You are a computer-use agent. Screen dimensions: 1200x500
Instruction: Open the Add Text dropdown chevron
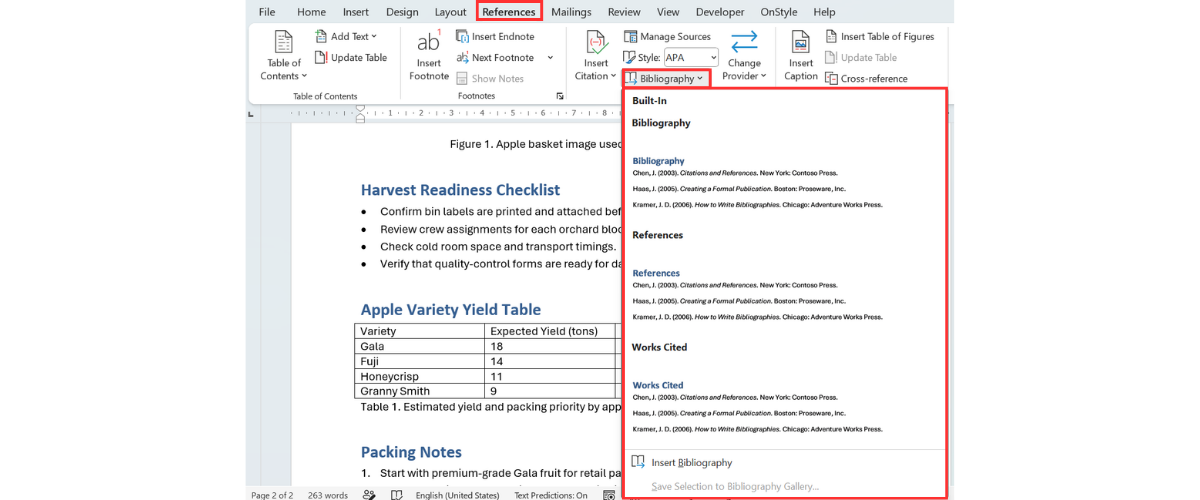click(374, 36)
